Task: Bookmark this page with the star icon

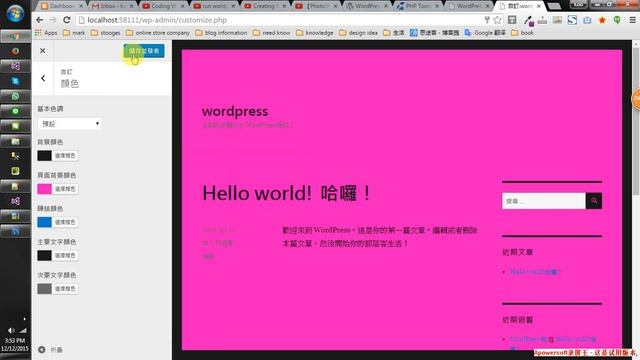Action: [x=497, y=20]
